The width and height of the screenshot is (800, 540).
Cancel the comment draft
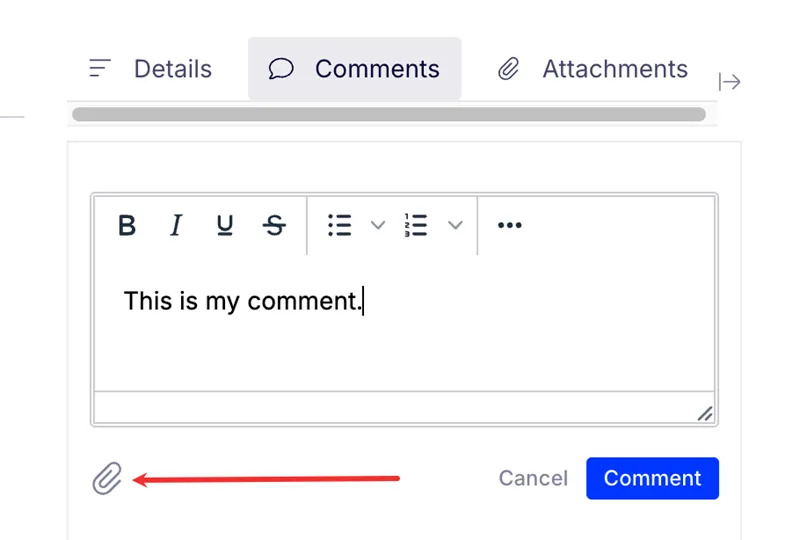pos(533,478)
